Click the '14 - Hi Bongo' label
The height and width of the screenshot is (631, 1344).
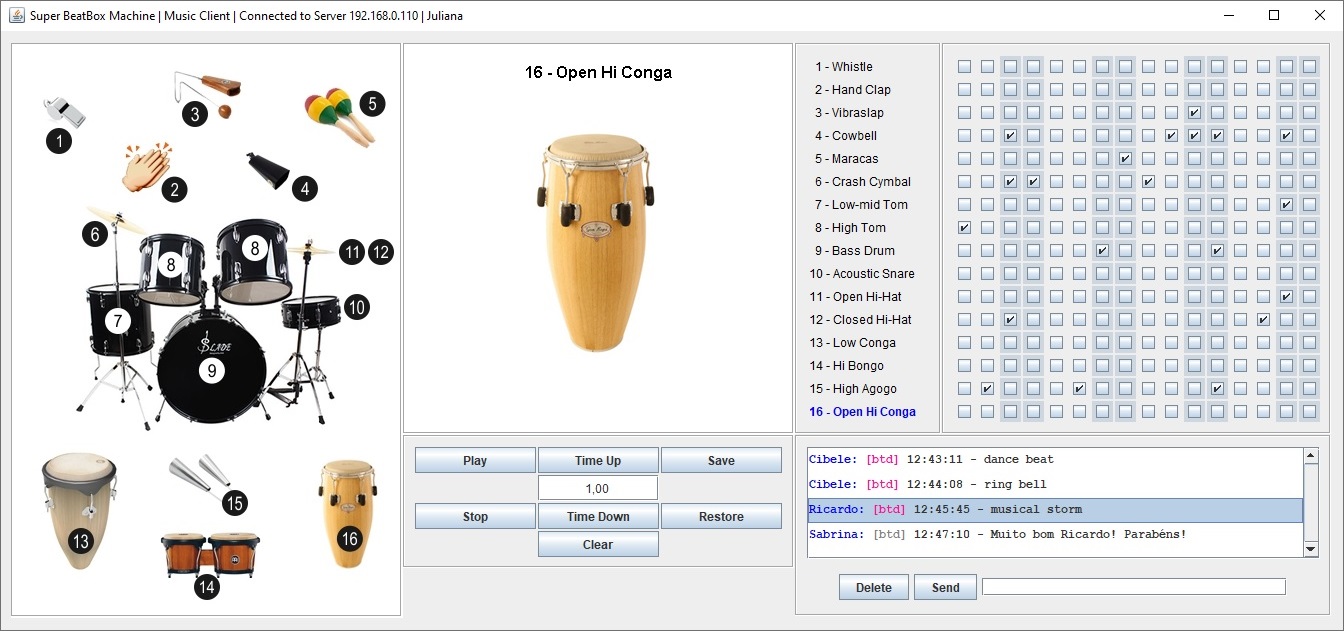click(847, 366)
